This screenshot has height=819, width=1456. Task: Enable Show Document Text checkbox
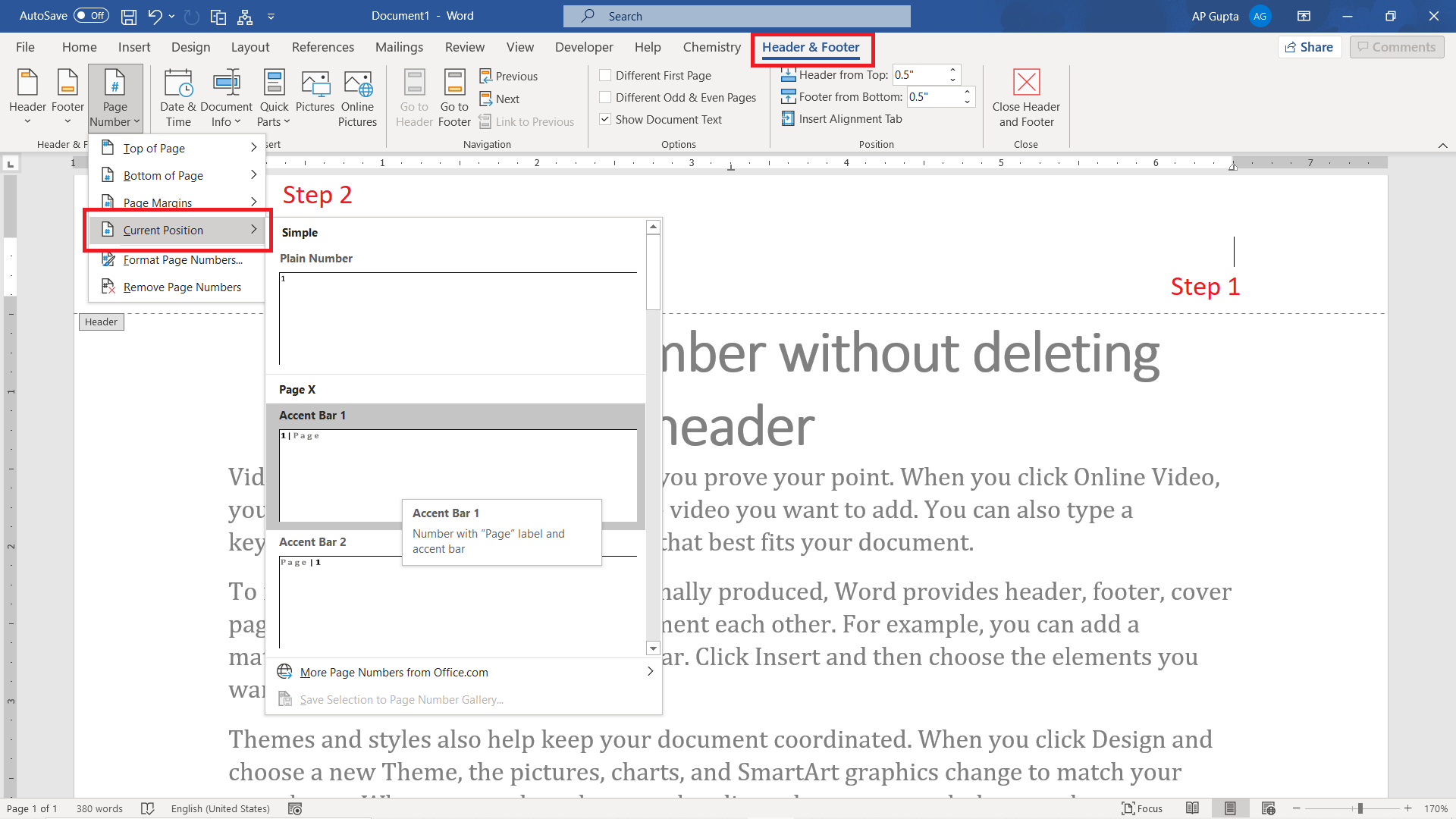click(x=605, y=119)
